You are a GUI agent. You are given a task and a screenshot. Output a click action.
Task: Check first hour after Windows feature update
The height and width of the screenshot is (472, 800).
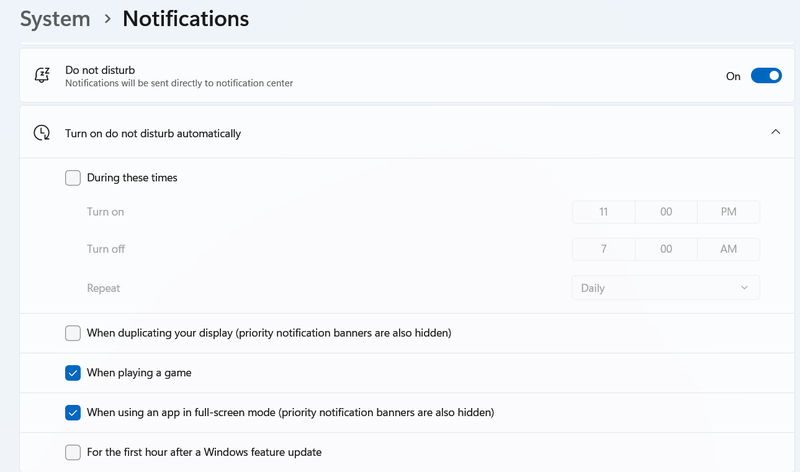[73, 452]
